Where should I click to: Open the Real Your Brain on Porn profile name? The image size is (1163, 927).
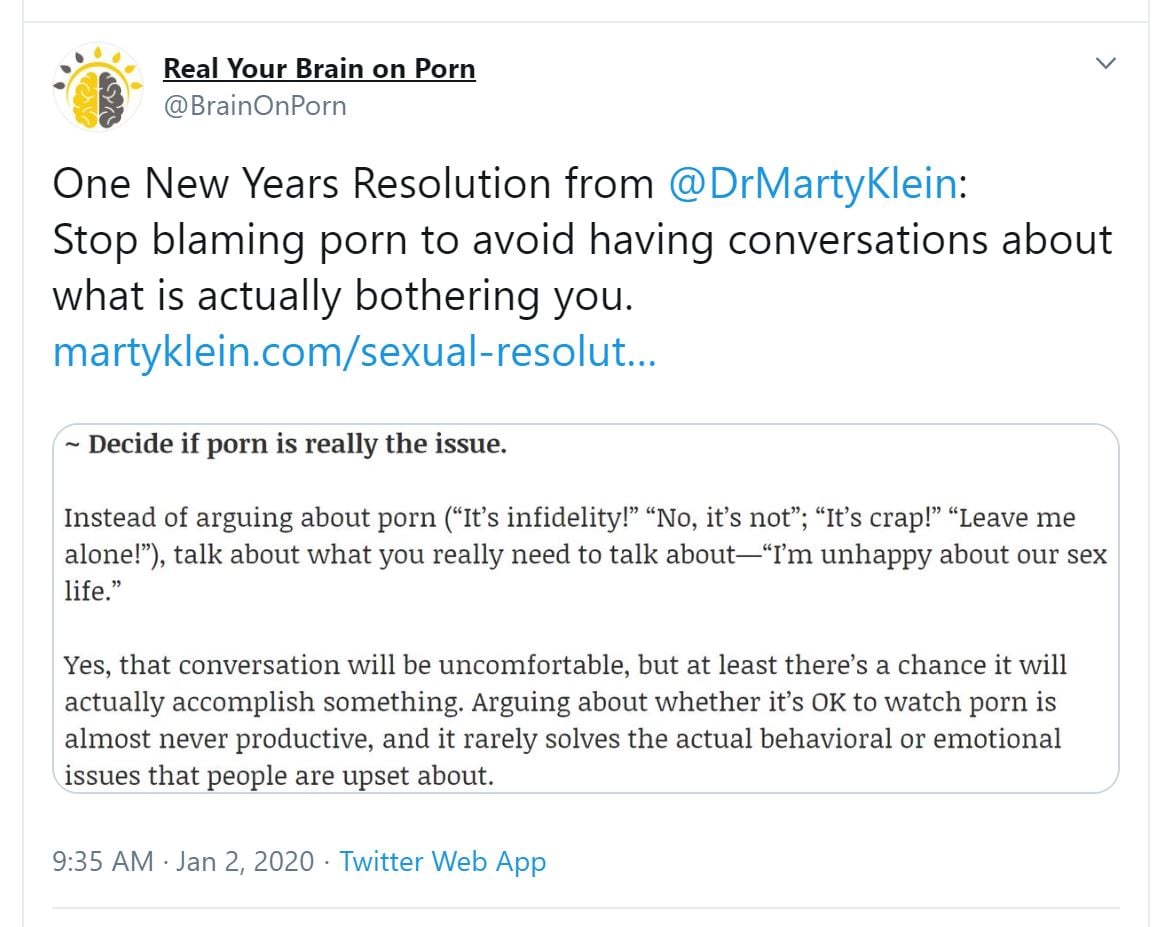click(x=319, y=69)
